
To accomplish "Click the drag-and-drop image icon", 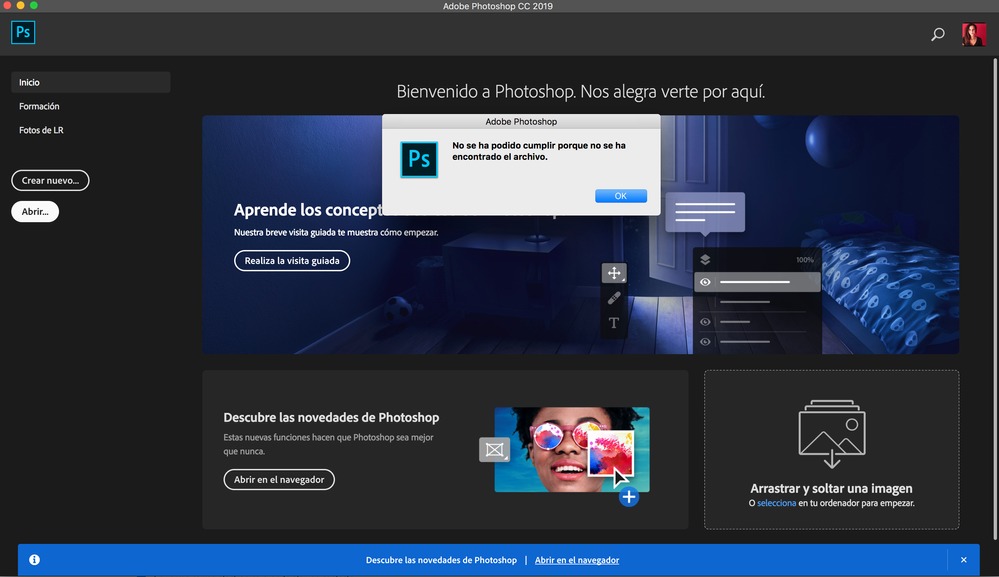I will [831, 433].
